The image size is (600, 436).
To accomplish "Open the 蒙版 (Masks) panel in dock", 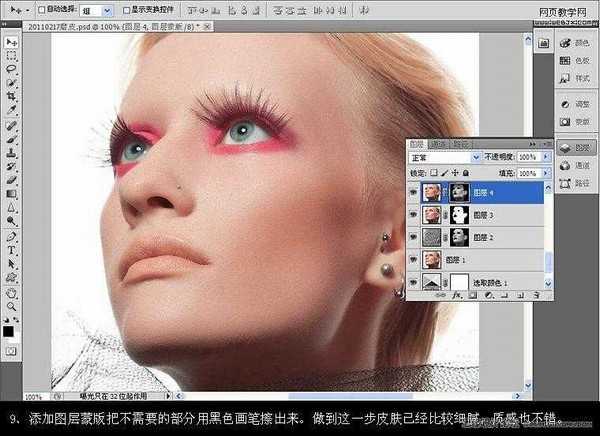I will point(576,122).
